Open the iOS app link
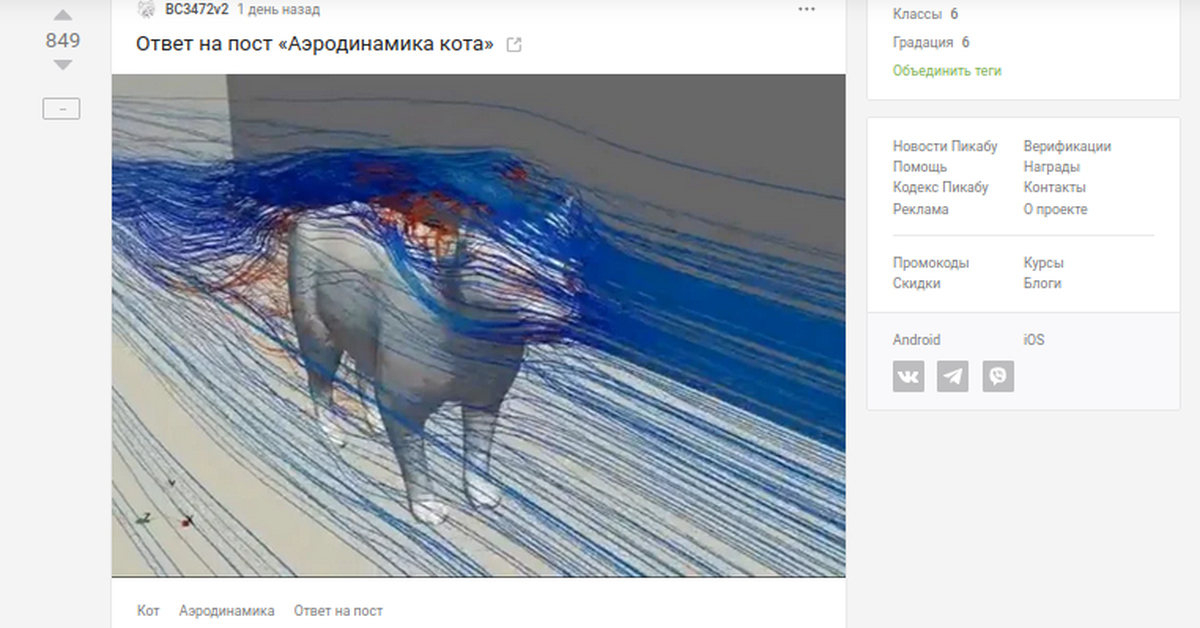The height and width of the screenshot is (628, 1200). (1034, 340)
